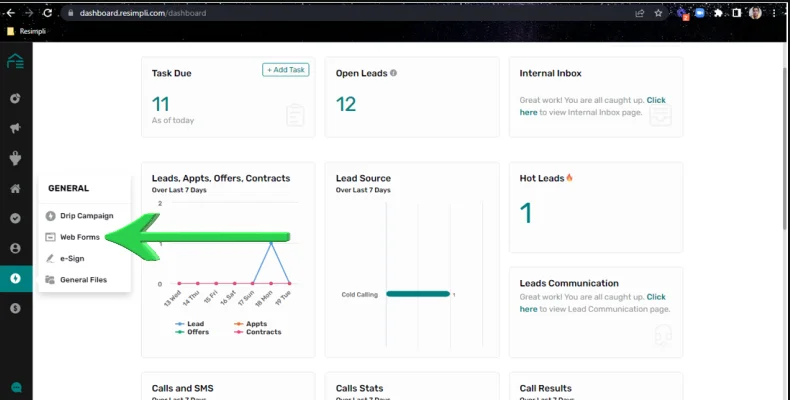Open the dollar sign accounting sidebar icon

coord(16,308)
